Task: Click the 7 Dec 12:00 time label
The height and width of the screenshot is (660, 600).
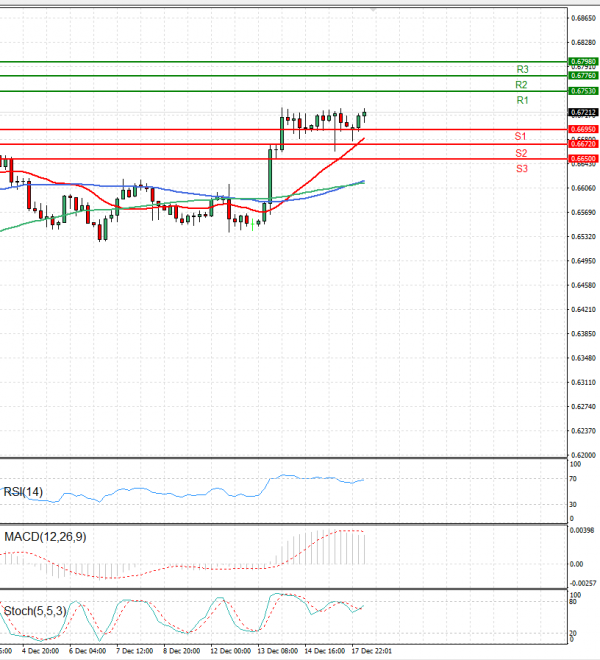Action: (135, 651)
